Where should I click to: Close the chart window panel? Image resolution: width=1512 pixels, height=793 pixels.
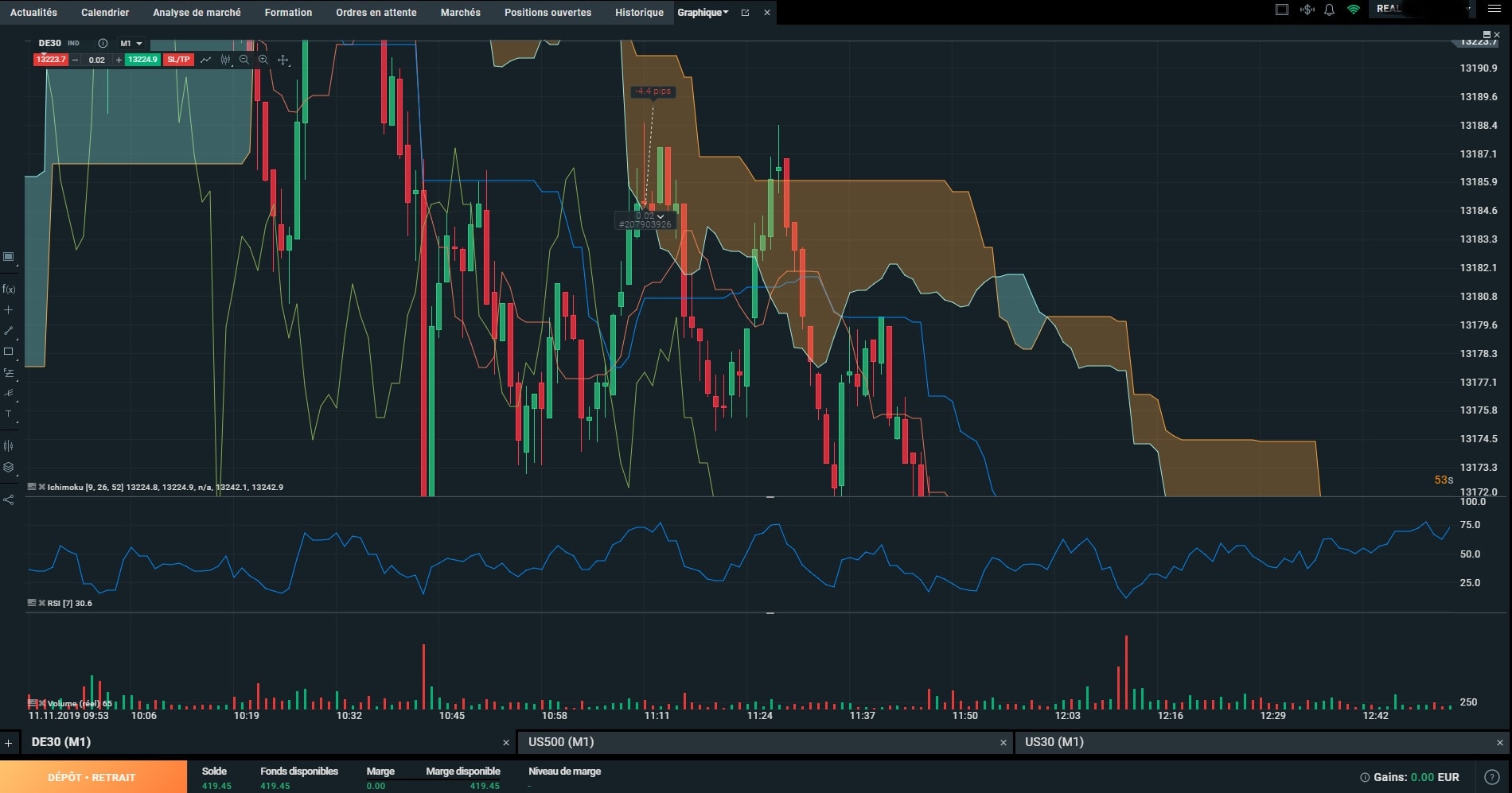(1497, 34)
